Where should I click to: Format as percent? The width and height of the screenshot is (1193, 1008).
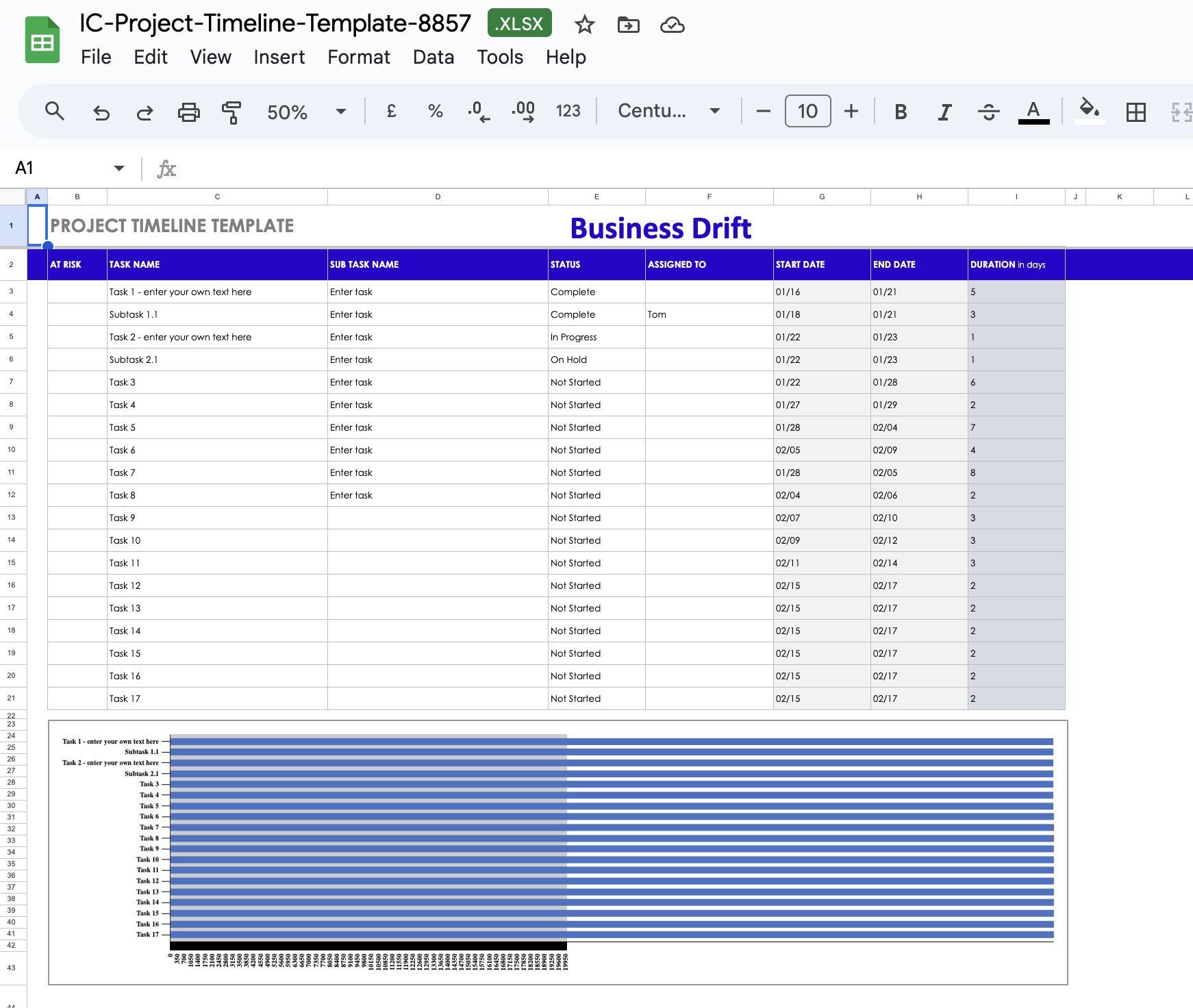(x=435, y=111)
